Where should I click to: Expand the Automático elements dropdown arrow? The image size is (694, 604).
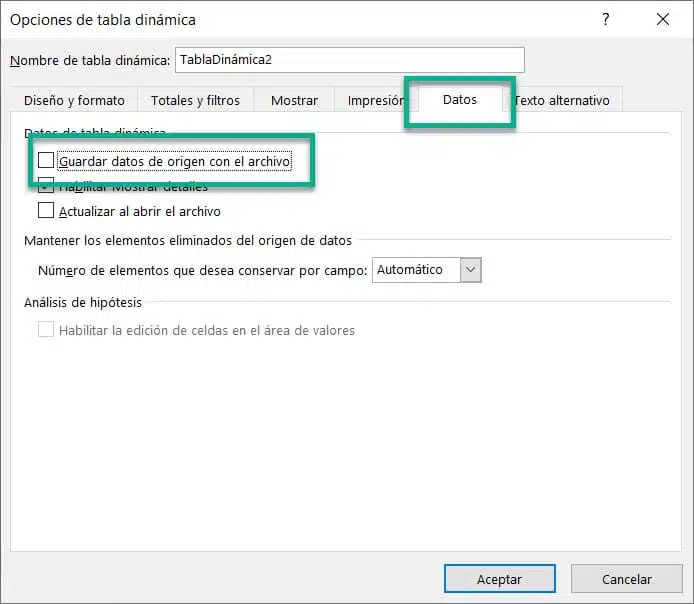click(470, 269)
